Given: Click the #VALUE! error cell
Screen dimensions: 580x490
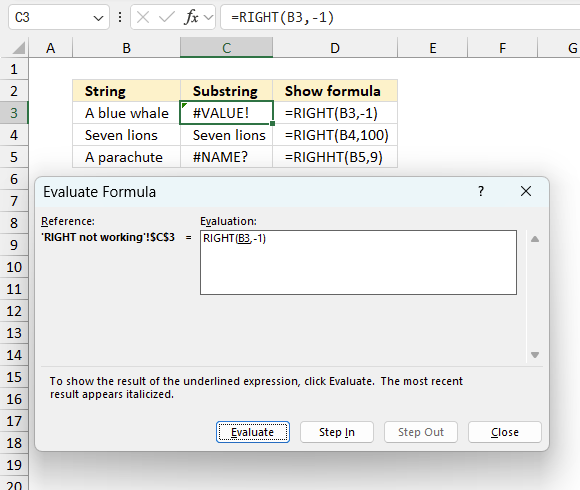Looking at the screenshot, I should coord(226,113).
